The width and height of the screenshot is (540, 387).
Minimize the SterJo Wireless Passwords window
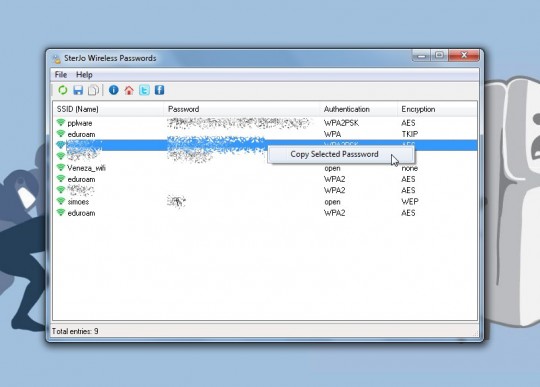coord(421,55)
